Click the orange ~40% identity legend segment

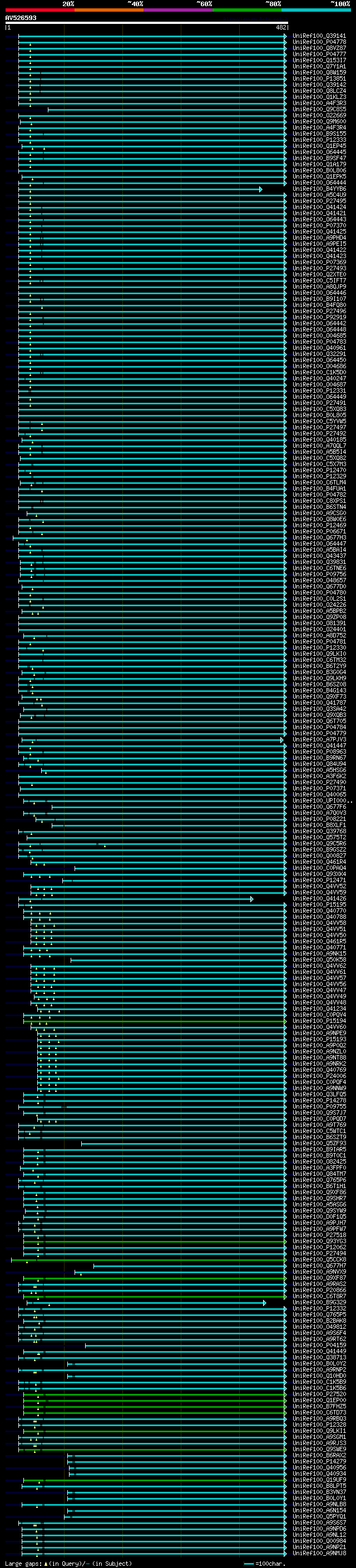109,10
